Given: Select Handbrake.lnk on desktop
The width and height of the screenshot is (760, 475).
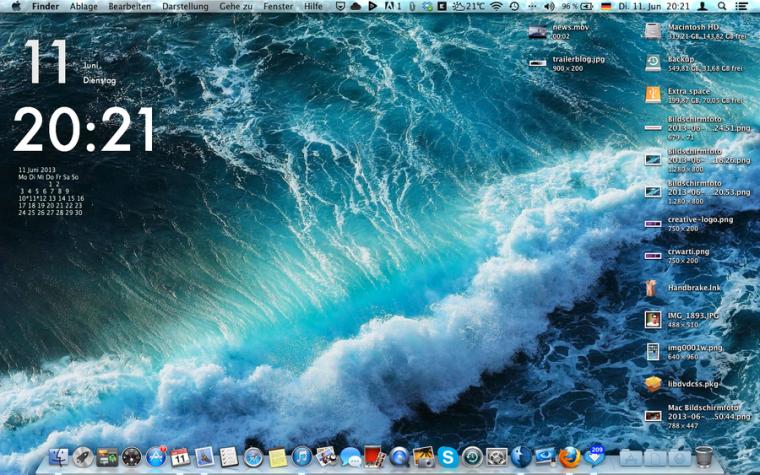Looking at the screenshot, I should pos(651,288).
